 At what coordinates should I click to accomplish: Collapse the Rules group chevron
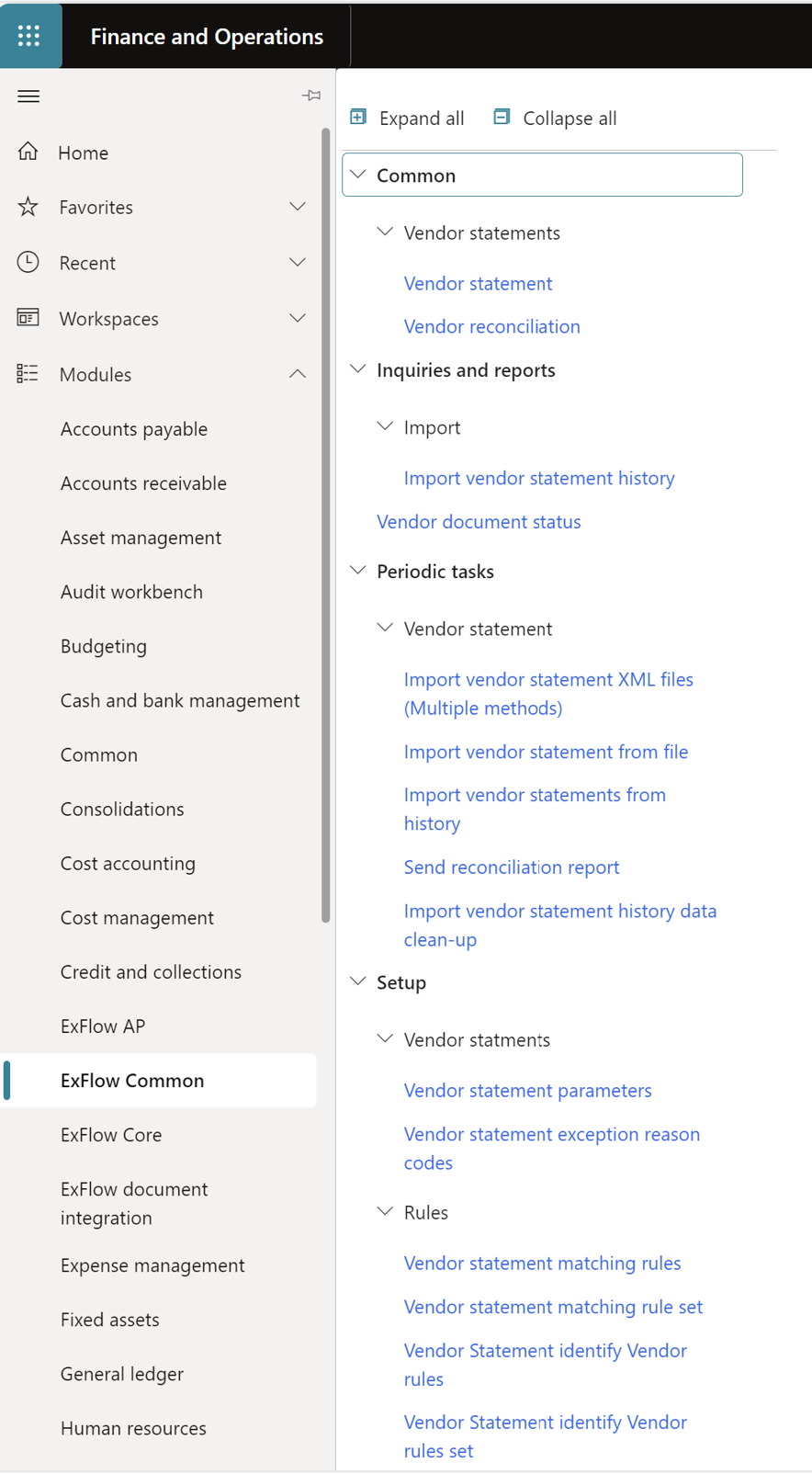click(386, 1211)
